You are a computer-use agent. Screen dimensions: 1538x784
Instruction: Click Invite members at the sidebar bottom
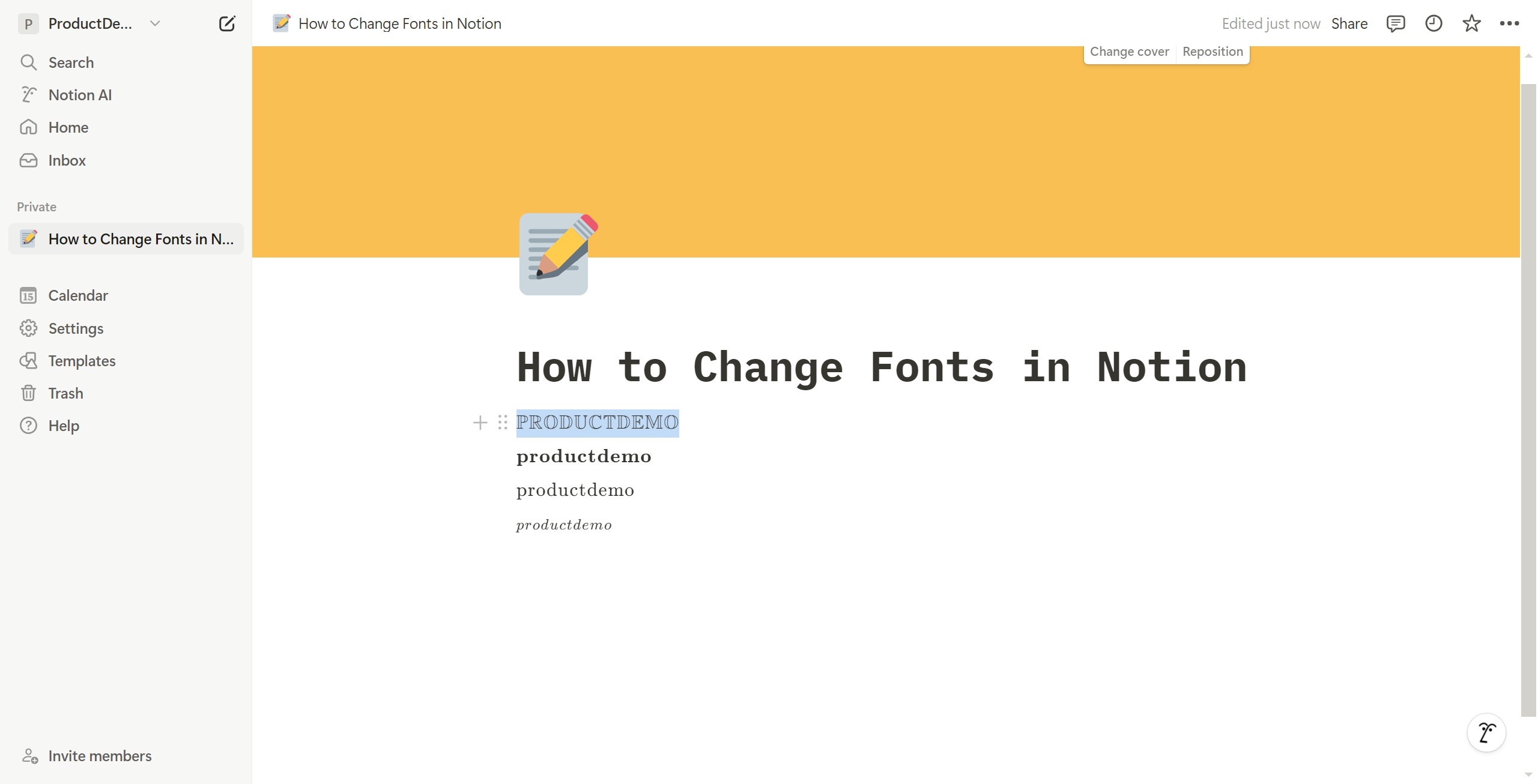click(x=126, y=756)
